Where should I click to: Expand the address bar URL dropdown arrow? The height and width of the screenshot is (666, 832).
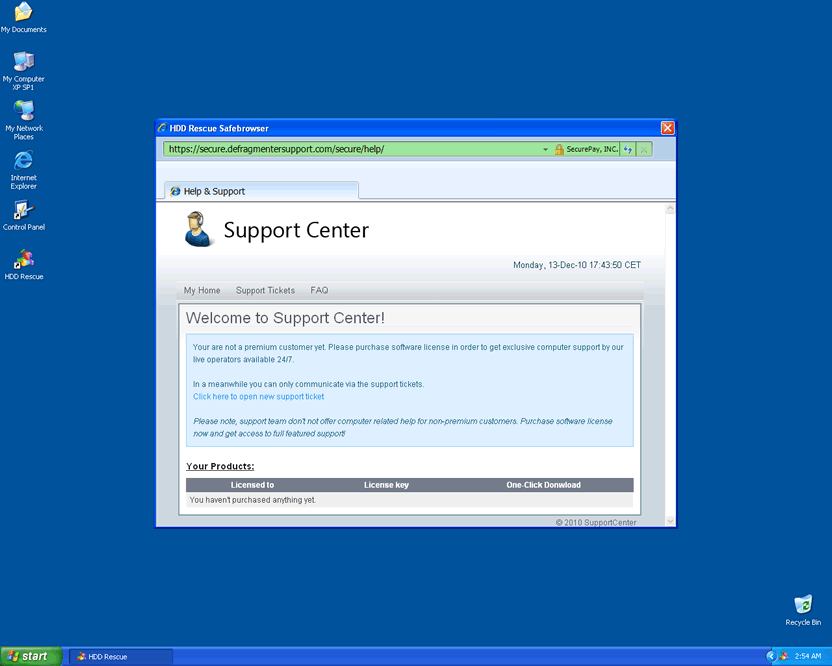[546, 149]
